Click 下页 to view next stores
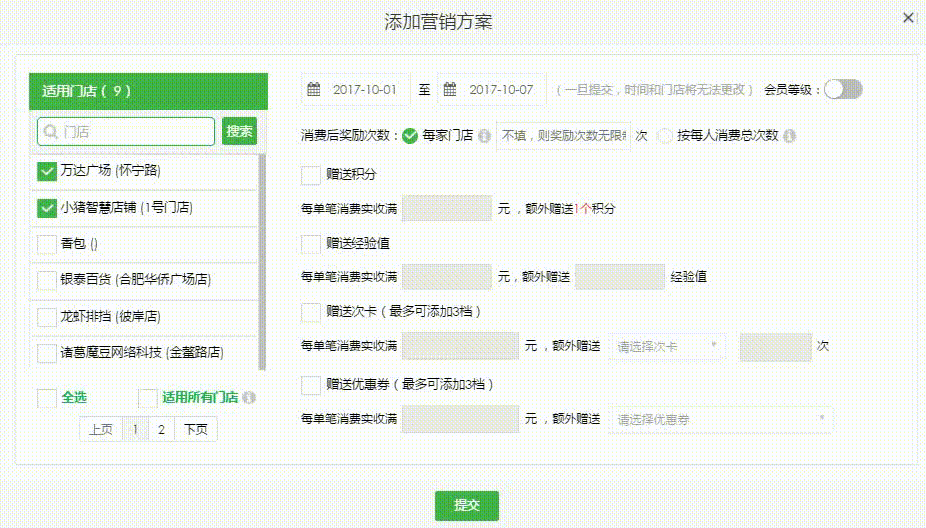This screenshot has height=528, width=926. point(196,429)
